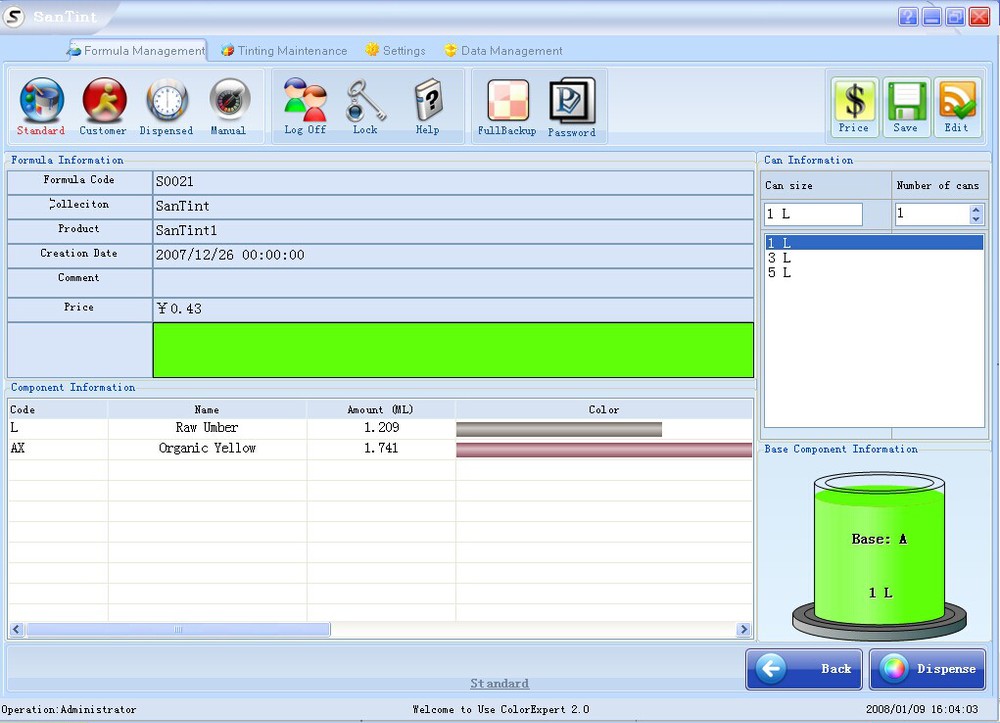Click the Collection value SanTint

pos(182,206)
